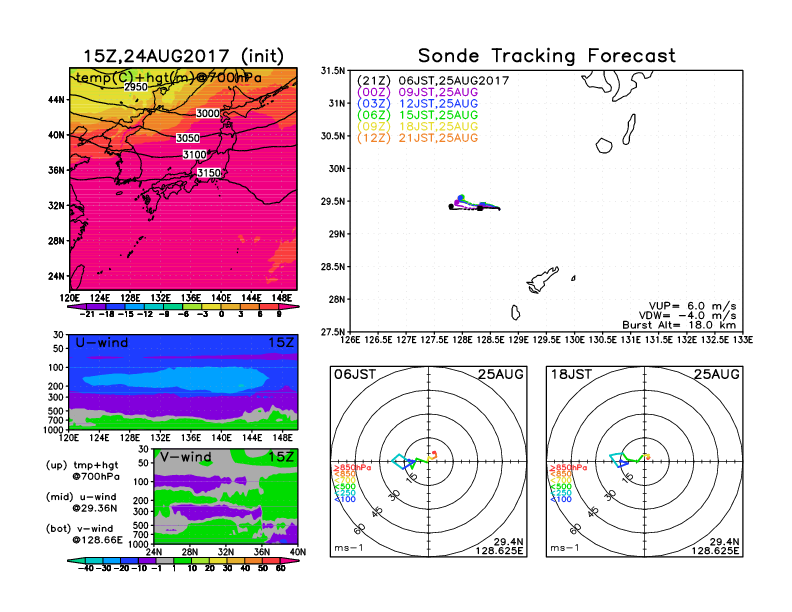The height and width of the screenshot is (612, 792).
Task: Click the "(up) tmp+hgt @700hPa" note
Action: click(x=83, y=471)
